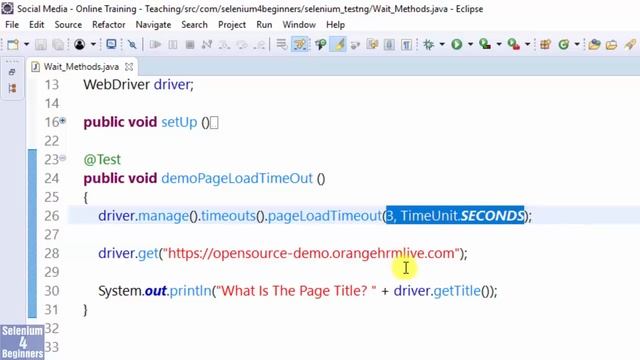Open the External Tools dropdown arrow
The image size is (640, 360).
tap(527, 44)
